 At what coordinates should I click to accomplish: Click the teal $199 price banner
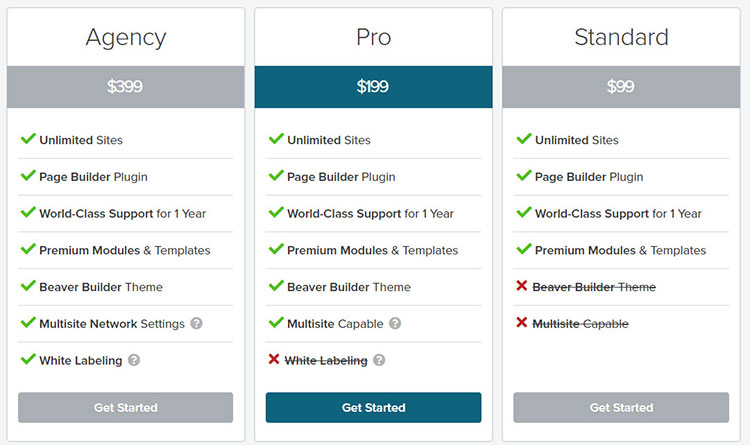point(374,87)
